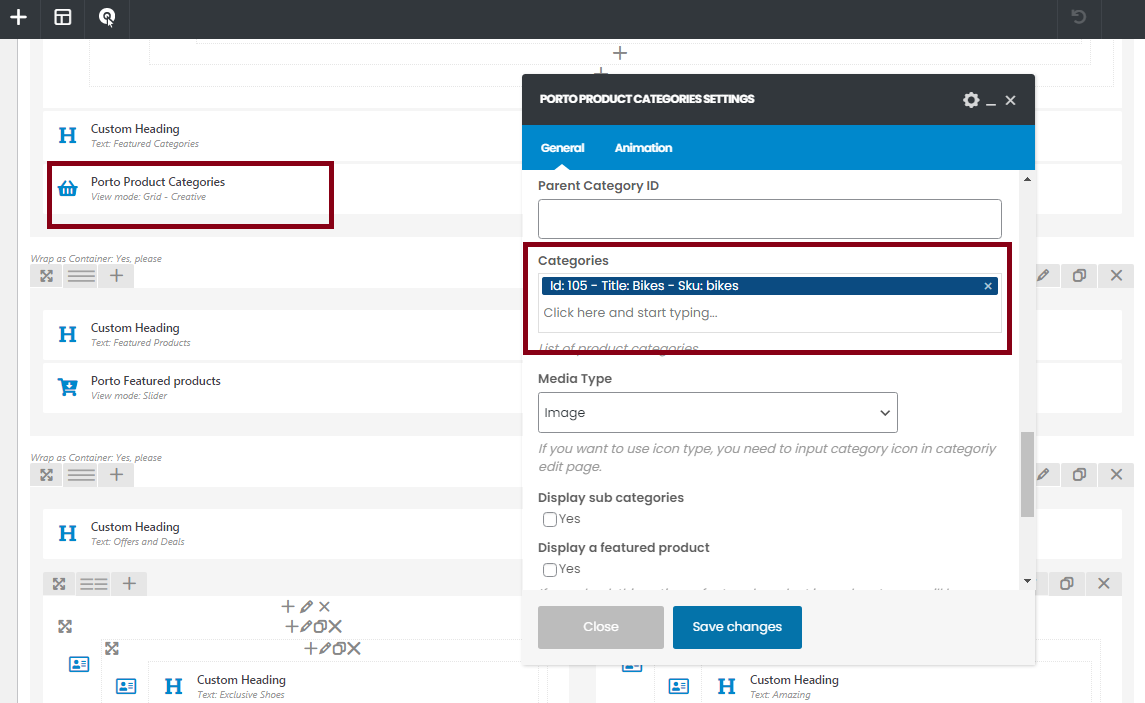1145x703 pixels.
Task: Delete the Offers and Deals row
Action: click(x=1117, y=475)
